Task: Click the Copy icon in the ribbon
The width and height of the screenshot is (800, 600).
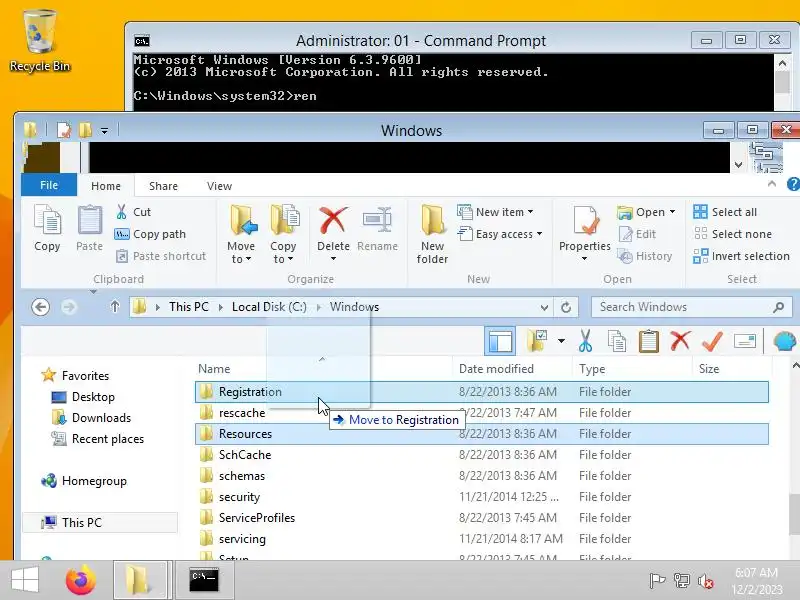Action: [x=47, y=221]
